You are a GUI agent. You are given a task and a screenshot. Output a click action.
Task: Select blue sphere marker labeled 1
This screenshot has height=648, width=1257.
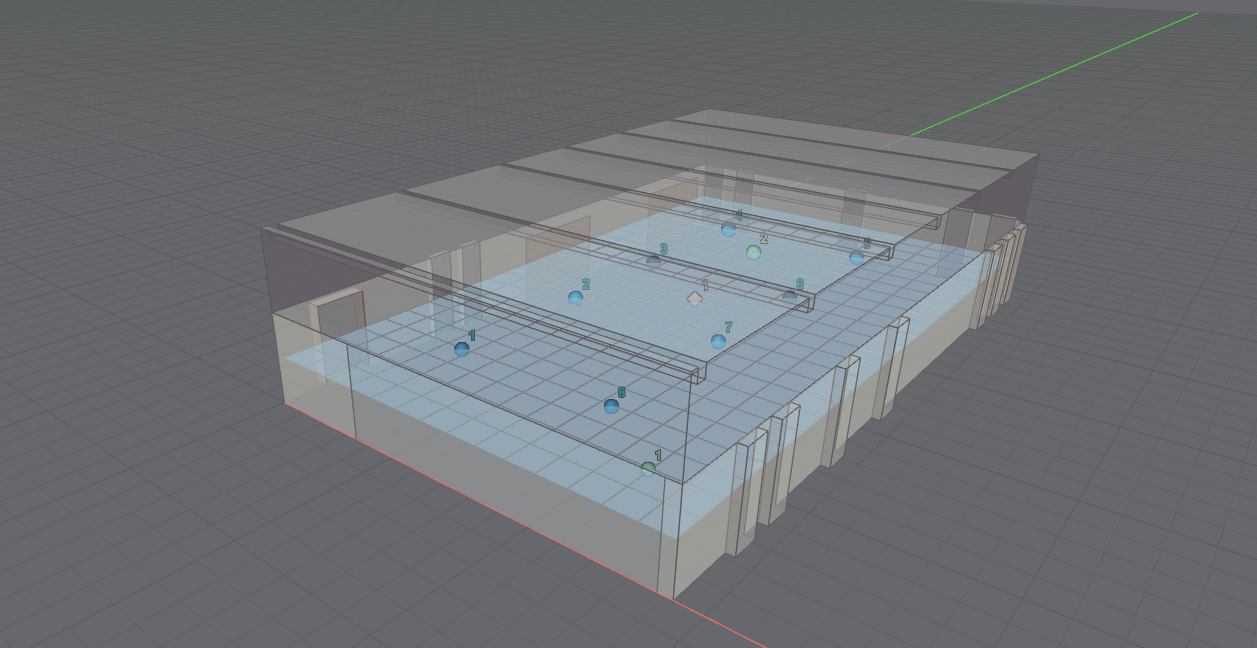click(x=461, y=349)
